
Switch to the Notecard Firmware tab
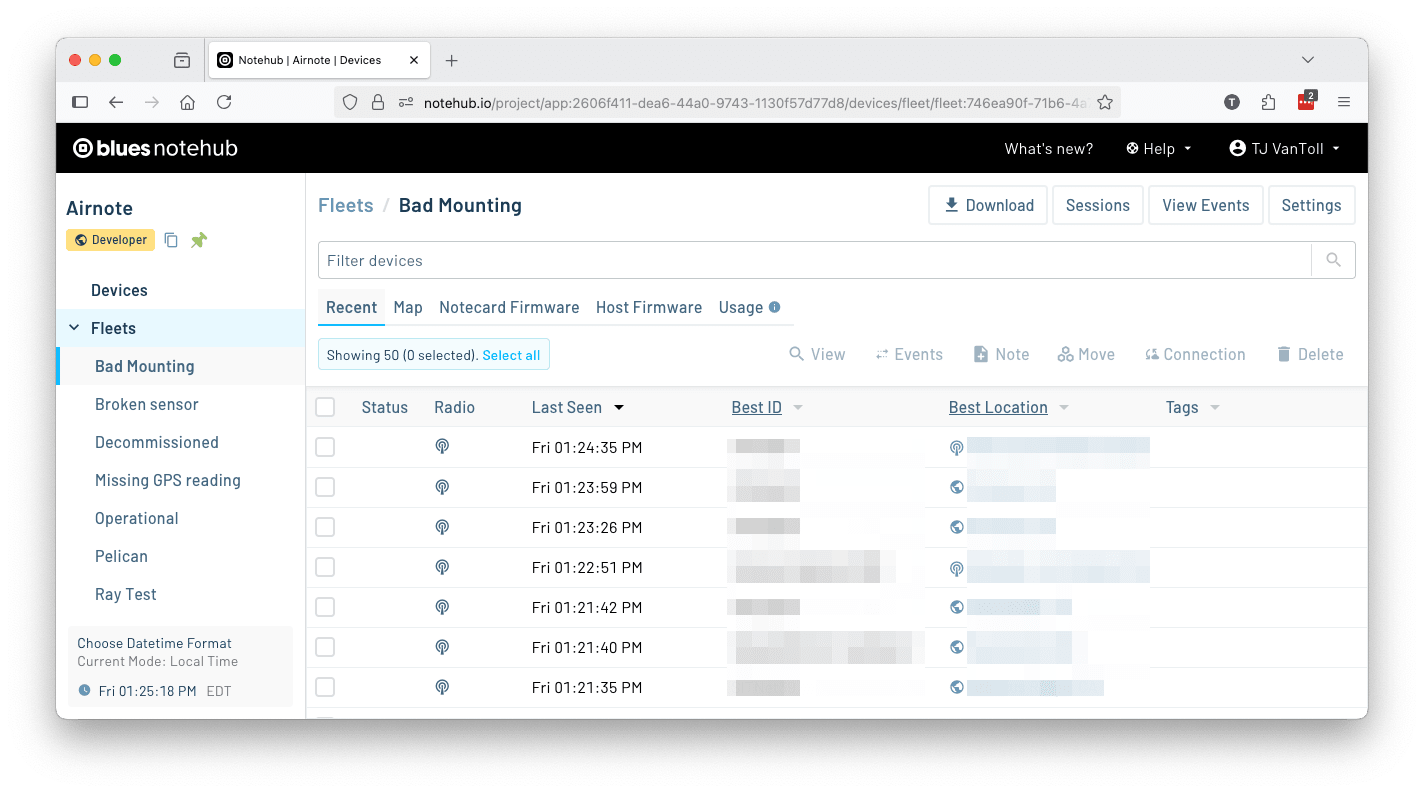click(509, 307)
